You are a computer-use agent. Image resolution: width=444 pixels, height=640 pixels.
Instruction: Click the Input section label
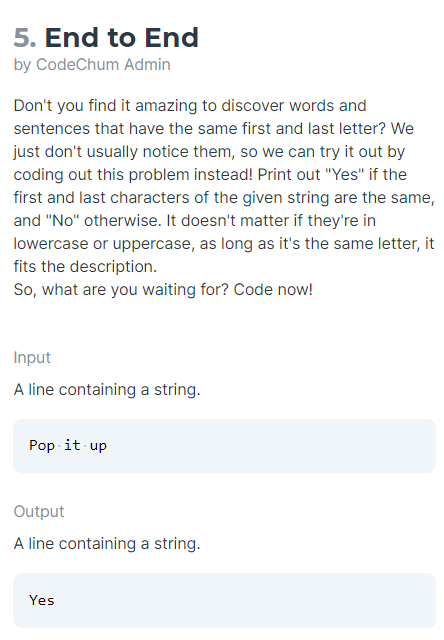coord(32,358)
